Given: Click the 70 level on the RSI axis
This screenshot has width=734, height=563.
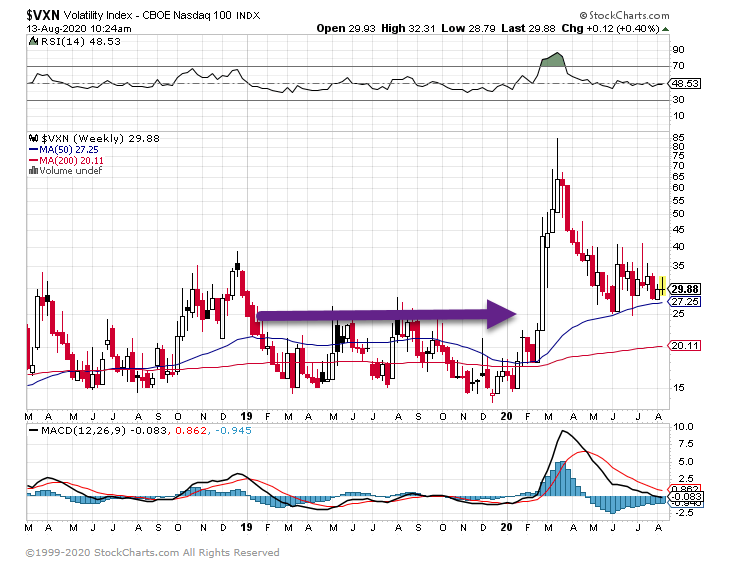Looking at the screenshot, I should [678, 66].
